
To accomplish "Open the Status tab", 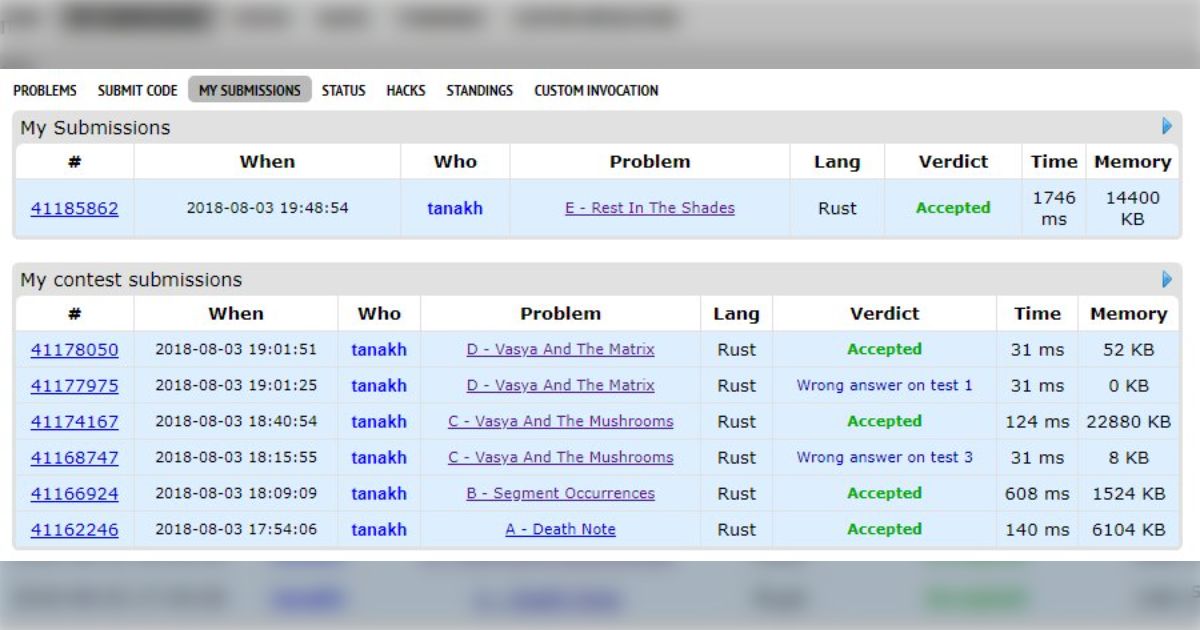I will [x=343, y=90].
